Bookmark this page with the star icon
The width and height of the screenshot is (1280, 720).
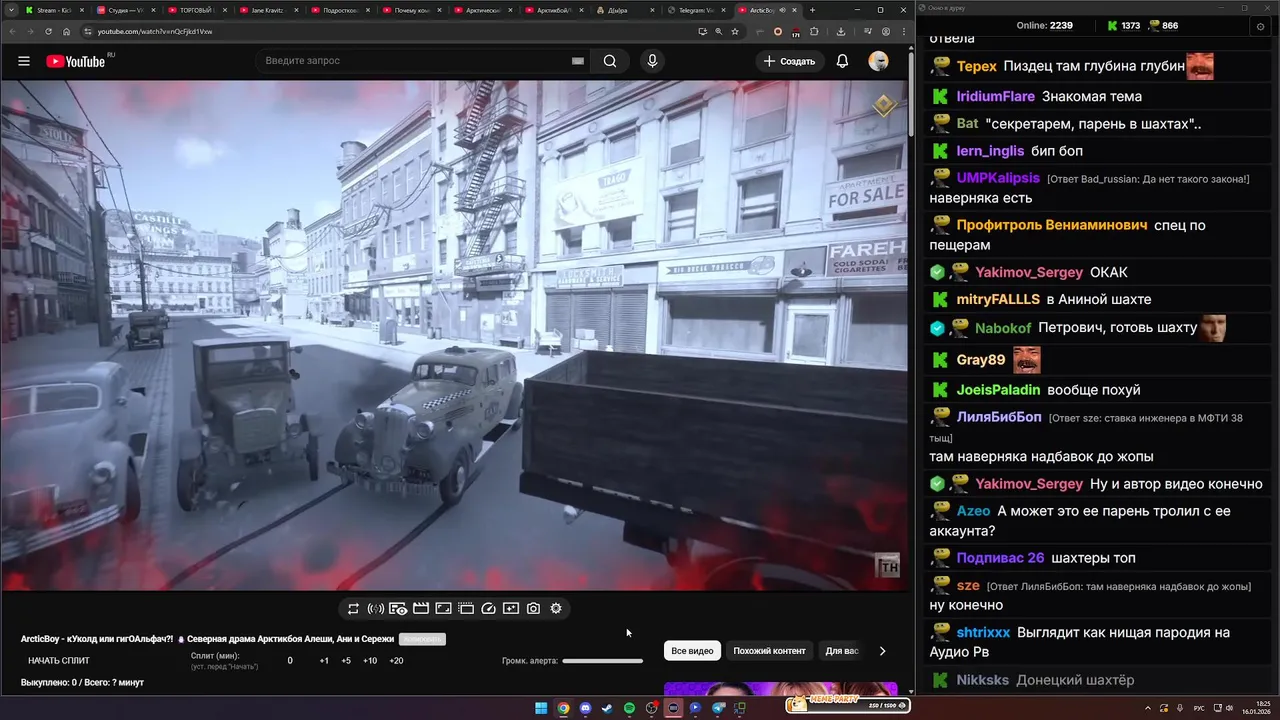click(735, 31)
